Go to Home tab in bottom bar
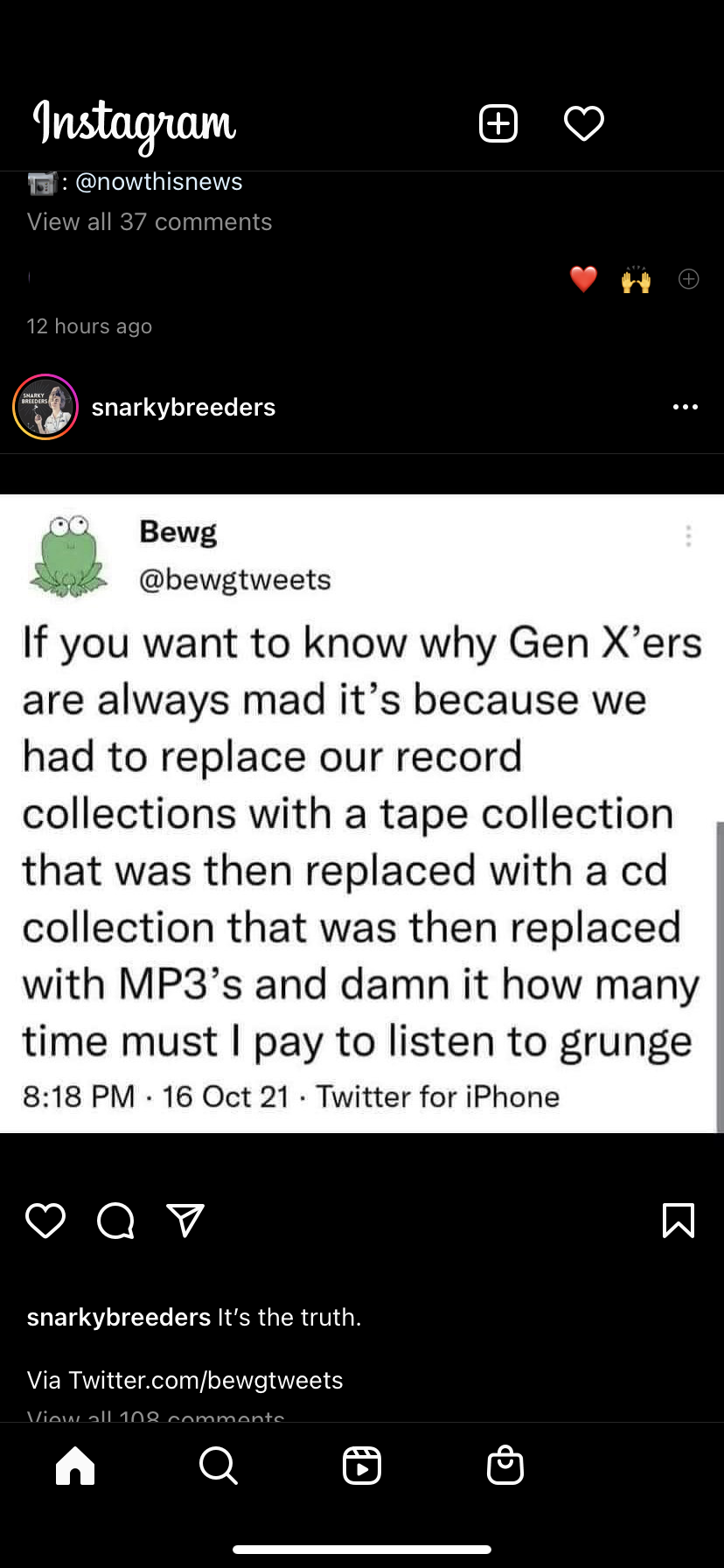724x1568 pixels. [75, 1465]
